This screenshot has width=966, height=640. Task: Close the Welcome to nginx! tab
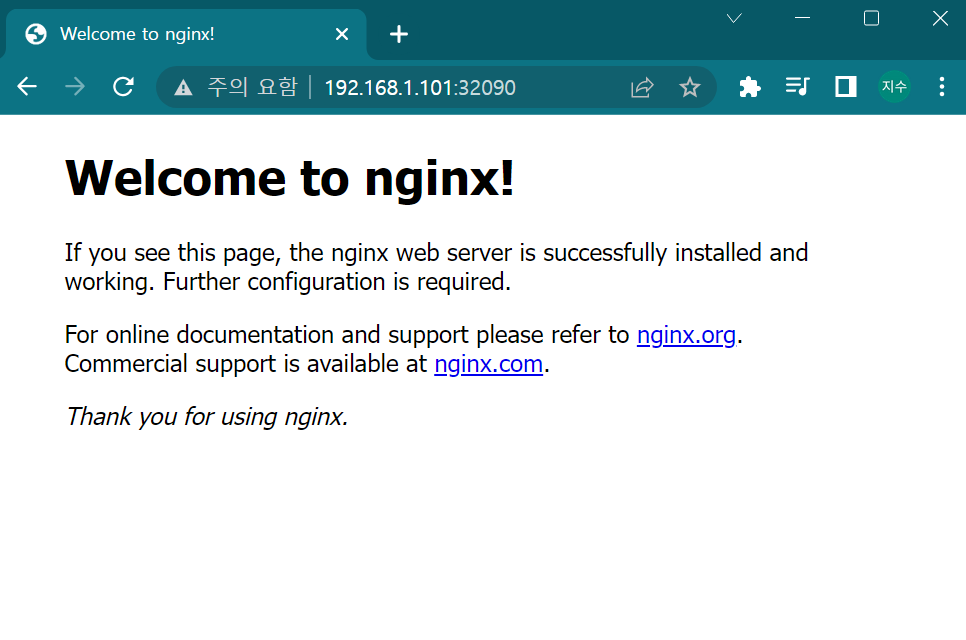pos(342,34)
